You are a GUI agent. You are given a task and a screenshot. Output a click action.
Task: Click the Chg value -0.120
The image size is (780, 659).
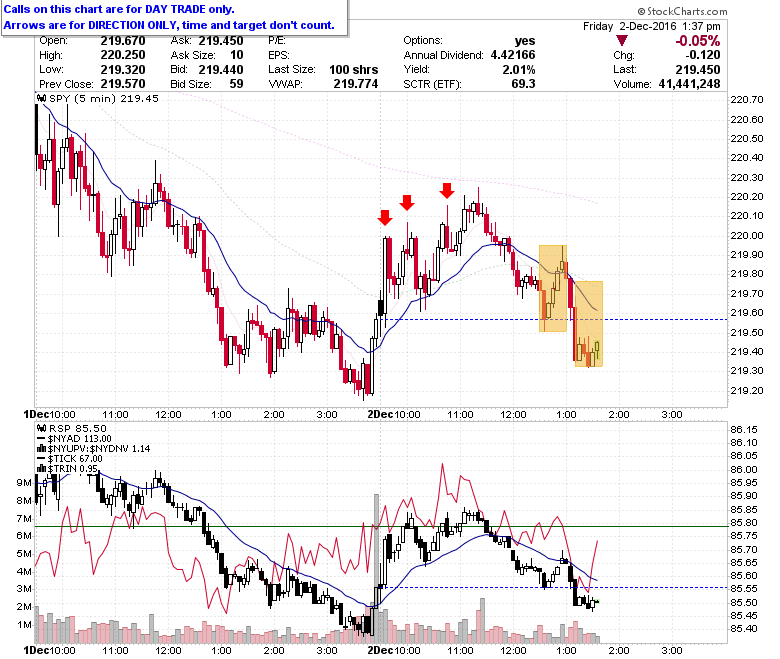point(703,55)
